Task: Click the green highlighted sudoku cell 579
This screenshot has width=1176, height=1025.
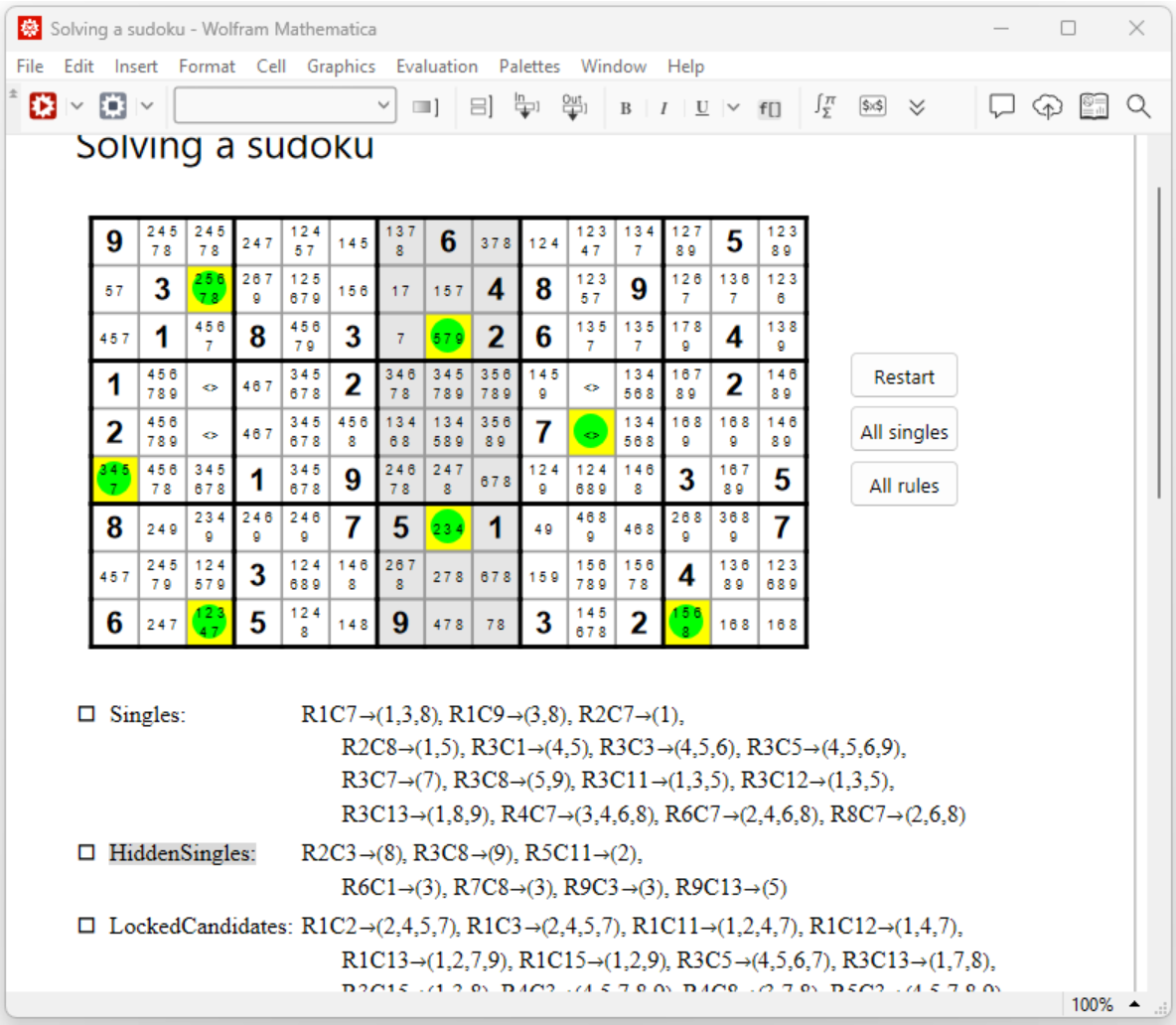Action: click(448, 338)
